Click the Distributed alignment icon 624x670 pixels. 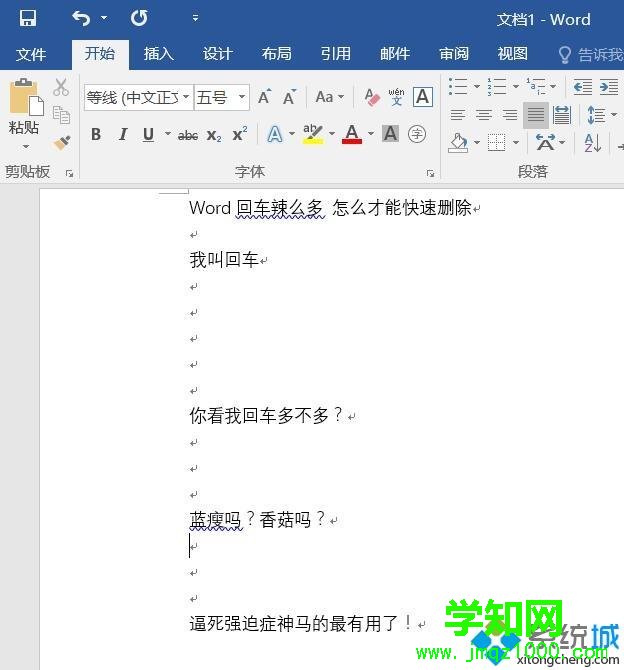pos(562,115)
